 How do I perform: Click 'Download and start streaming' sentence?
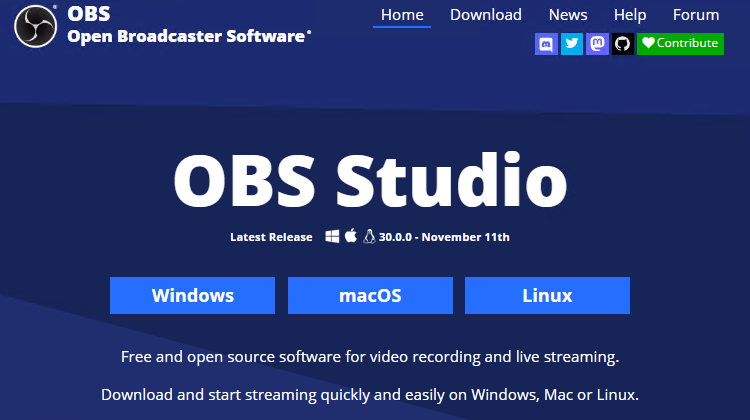coord(370,395)
